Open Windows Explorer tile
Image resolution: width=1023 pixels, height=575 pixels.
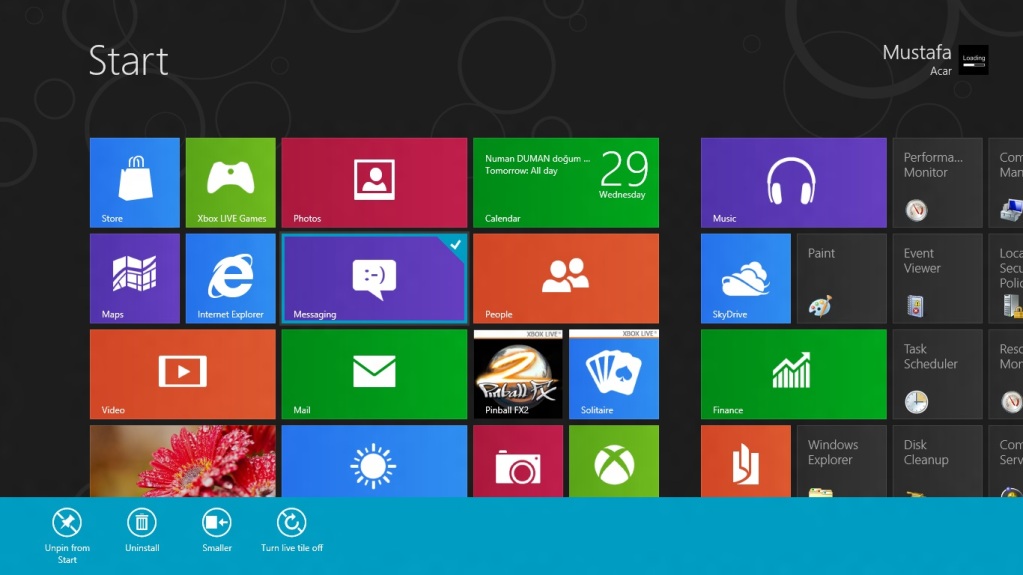coord(842,461)
